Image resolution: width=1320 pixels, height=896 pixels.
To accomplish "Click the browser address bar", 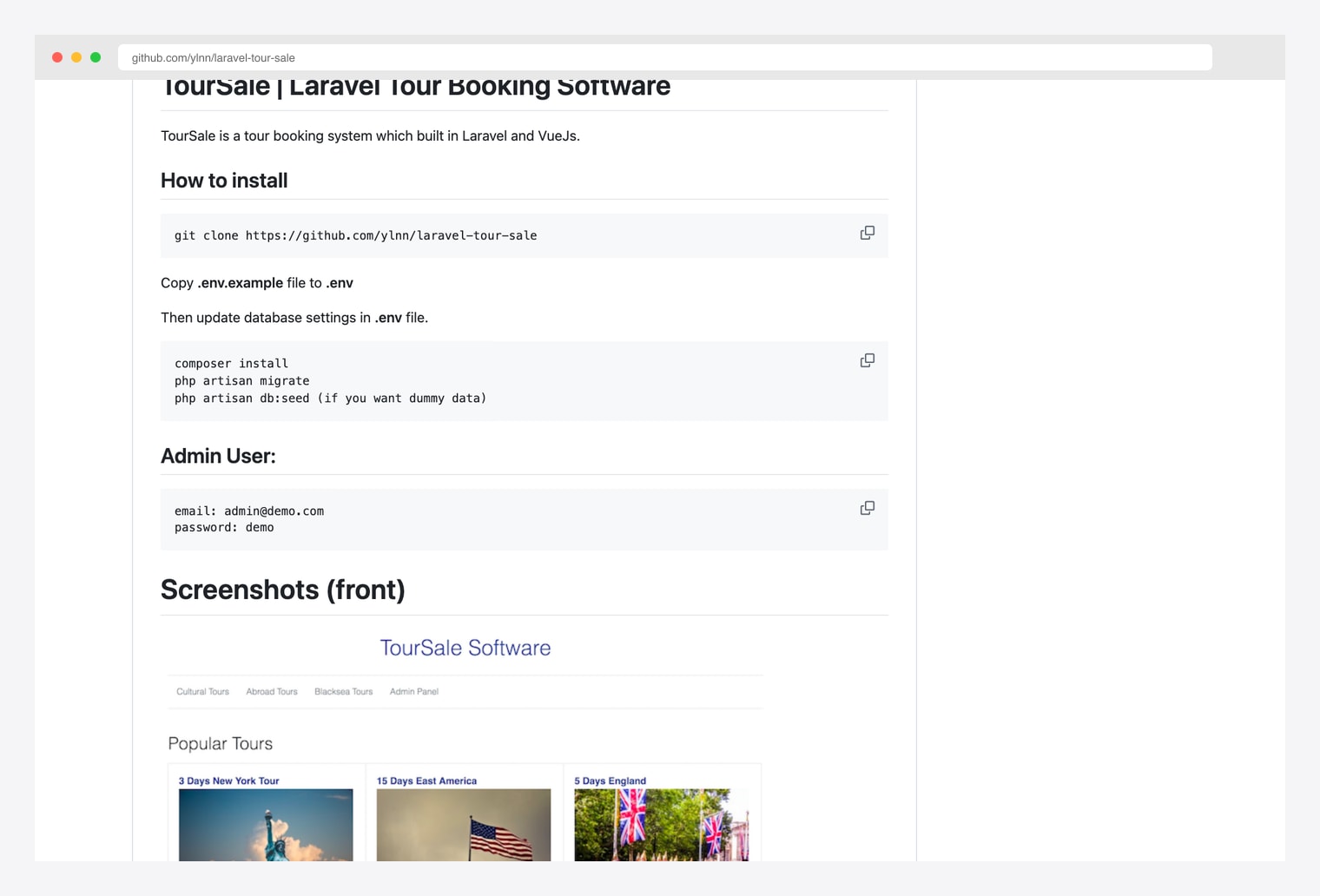I will [x=664, y=57].
